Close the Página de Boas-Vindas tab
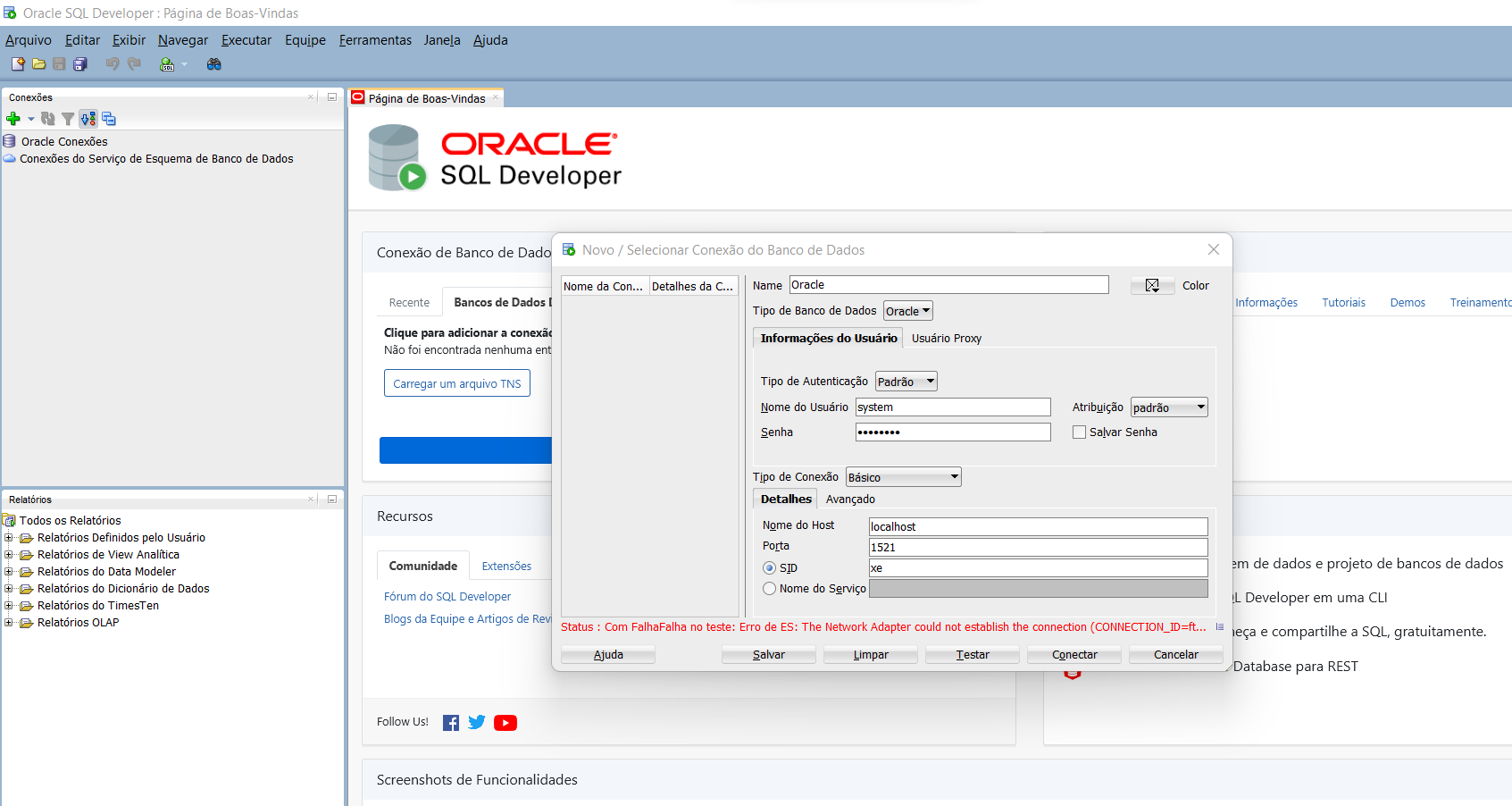Image resolution: width=1512 pixels, height=806 pixels. tap(496, 97)
